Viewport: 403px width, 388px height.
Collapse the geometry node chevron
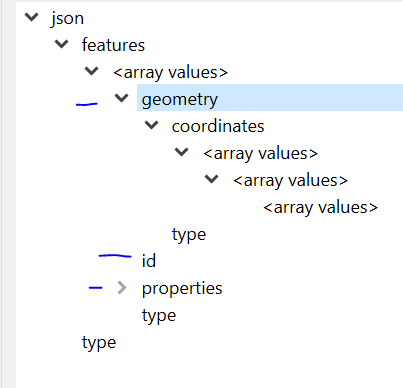(x=122, y=98)
